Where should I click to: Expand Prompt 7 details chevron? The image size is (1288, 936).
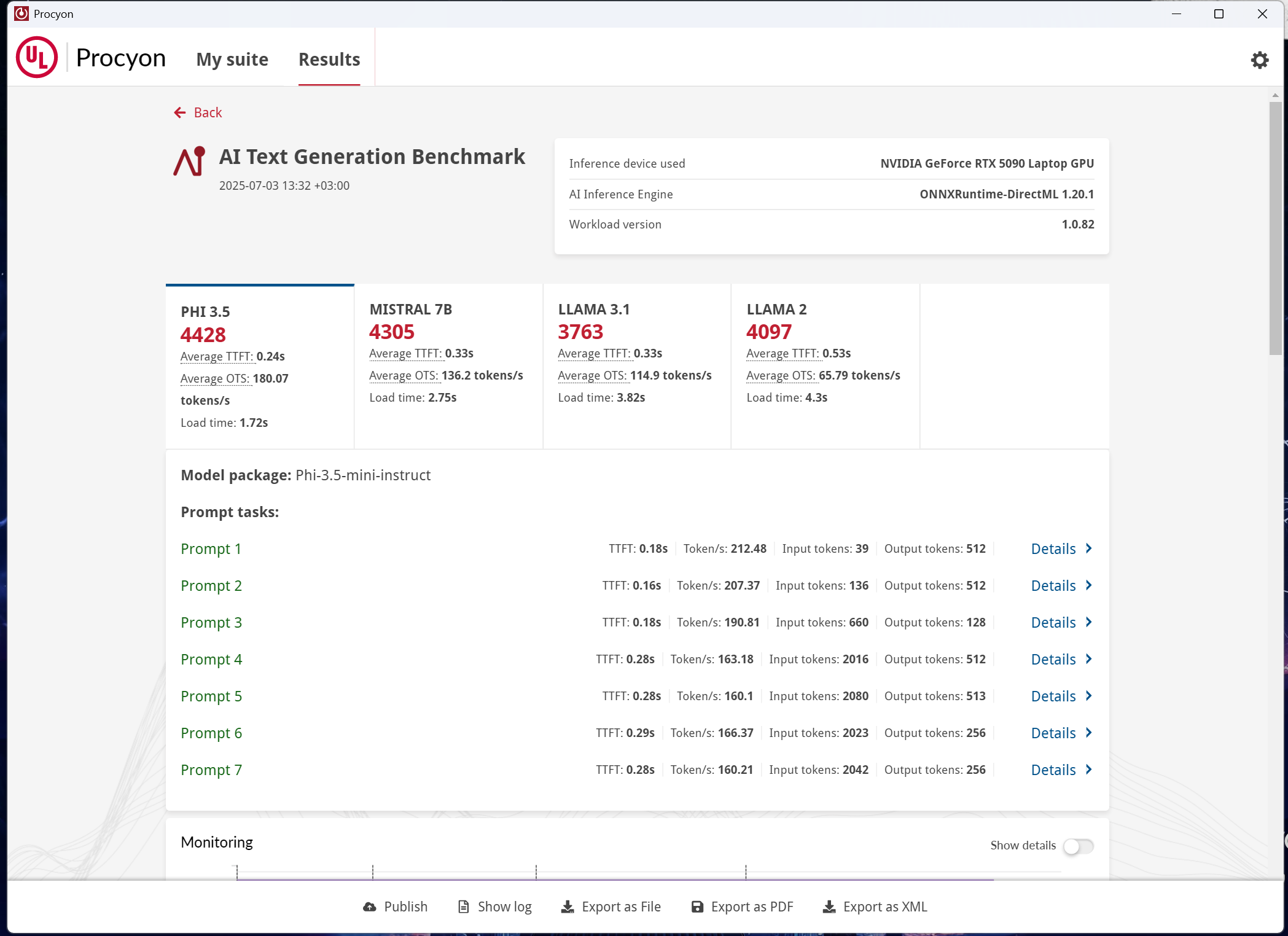1088,770
